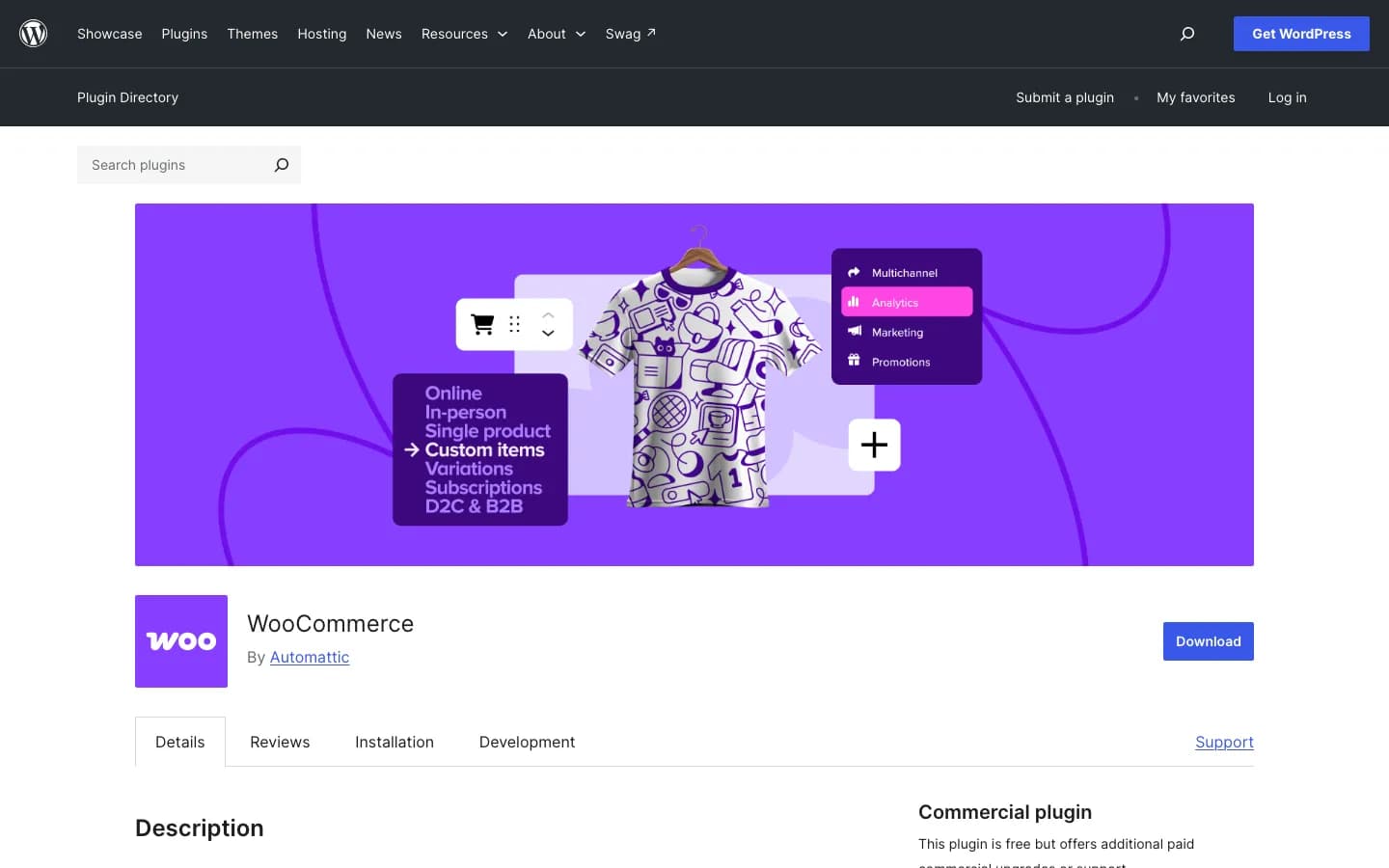Open the Plugin Directory link

(x=127, y=97)
